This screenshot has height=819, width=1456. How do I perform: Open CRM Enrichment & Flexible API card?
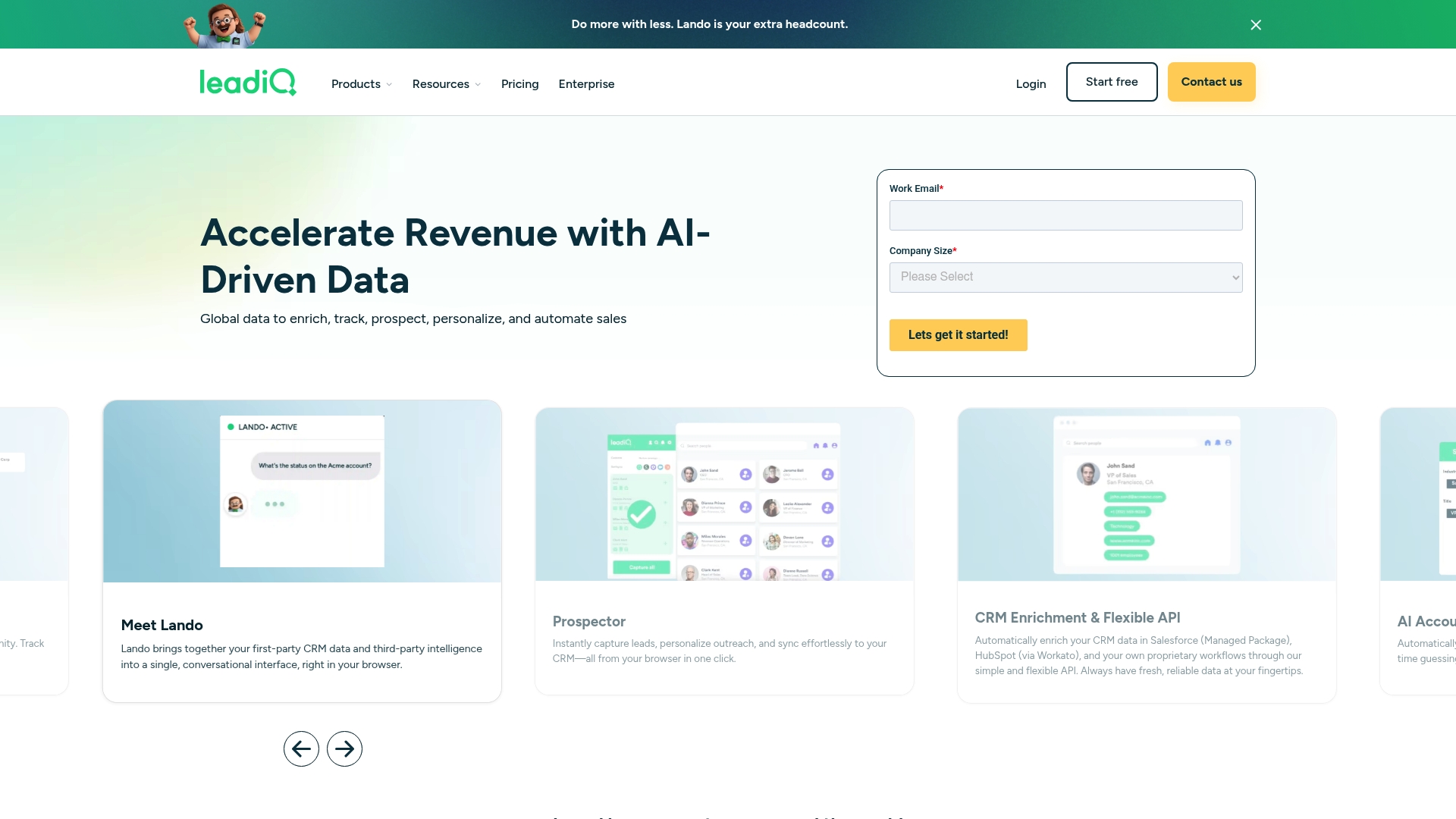click(x=1147, y=555)
